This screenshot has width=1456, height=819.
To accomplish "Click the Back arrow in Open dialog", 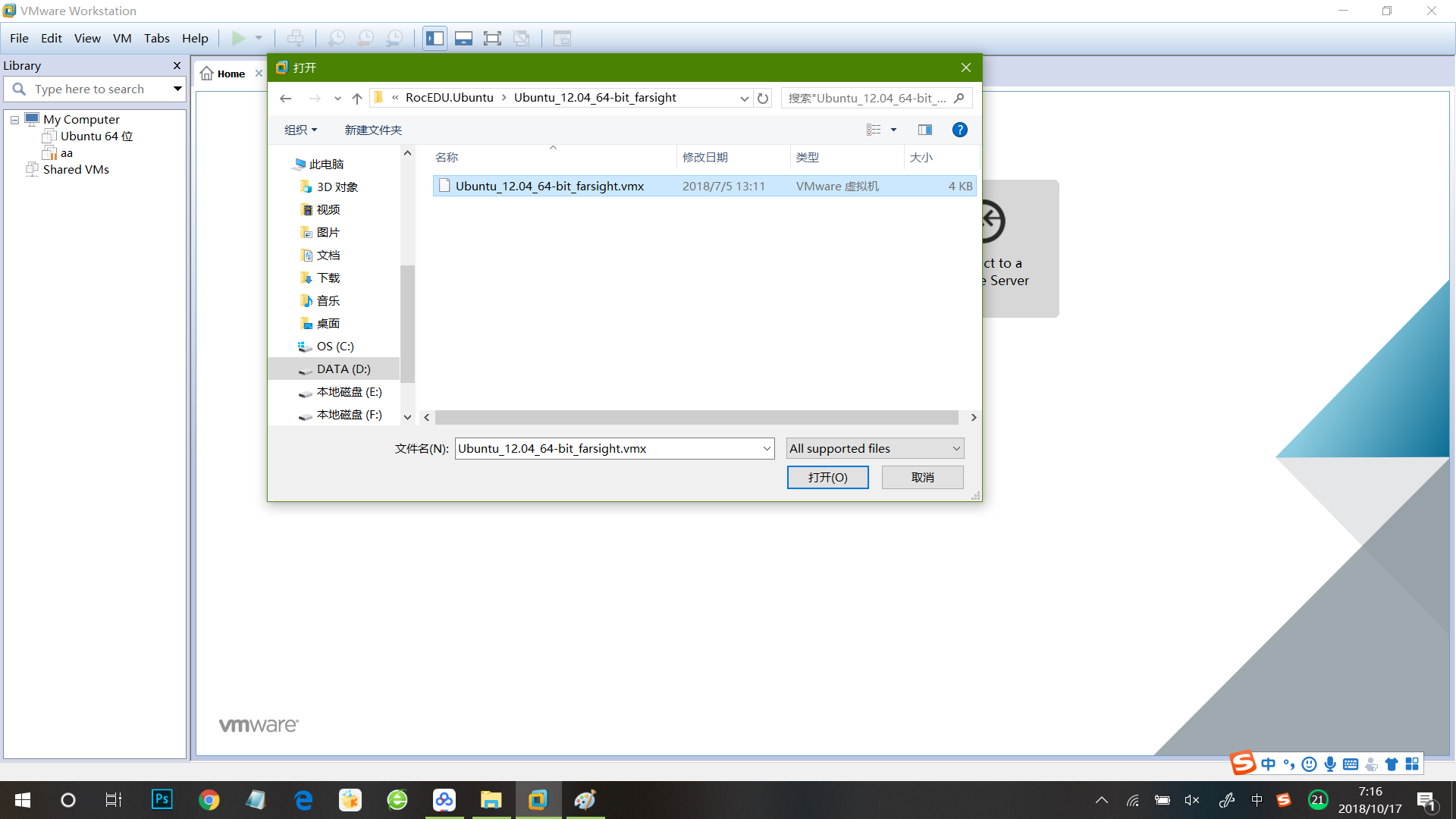I will pyautogui.click(x=285, y=98).
